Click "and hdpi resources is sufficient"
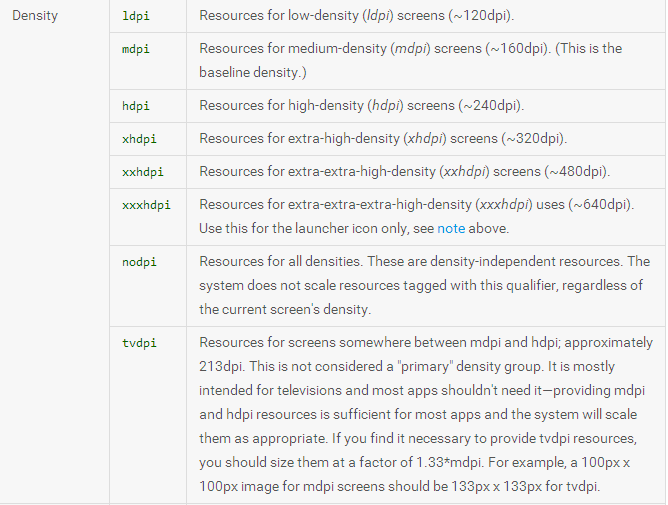Image resolution: width=668 pixels, height=505 pixels. 295,414
